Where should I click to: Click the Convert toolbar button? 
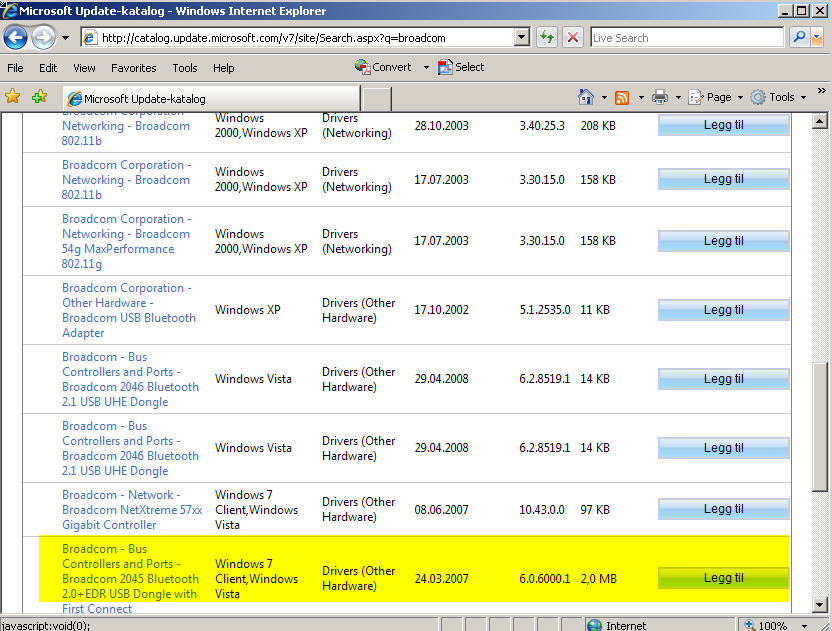click(384, 67)
